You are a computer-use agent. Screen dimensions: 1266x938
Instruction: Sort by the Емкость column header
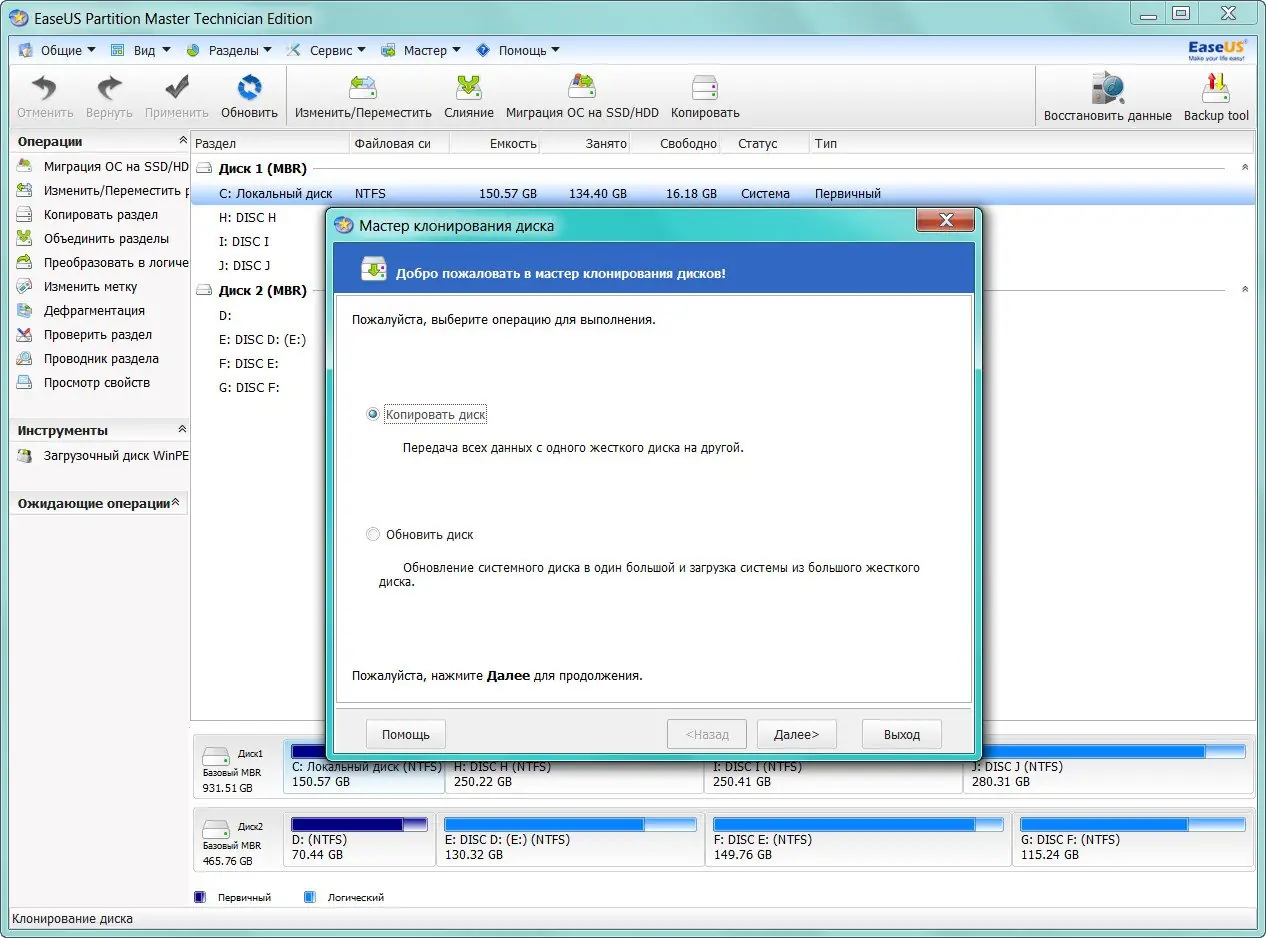(495, 143)
